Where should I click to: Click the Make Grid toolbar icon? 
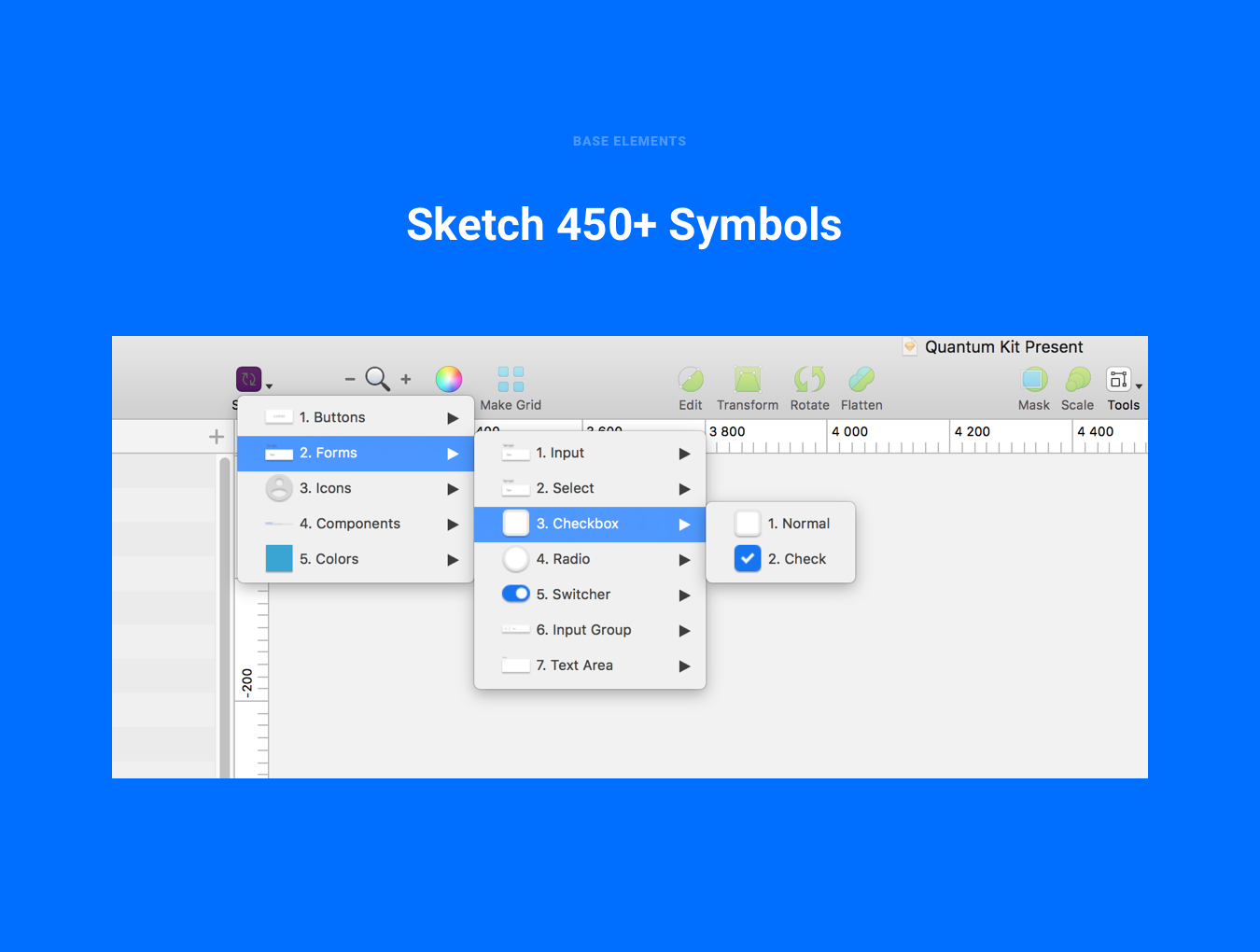511,379
